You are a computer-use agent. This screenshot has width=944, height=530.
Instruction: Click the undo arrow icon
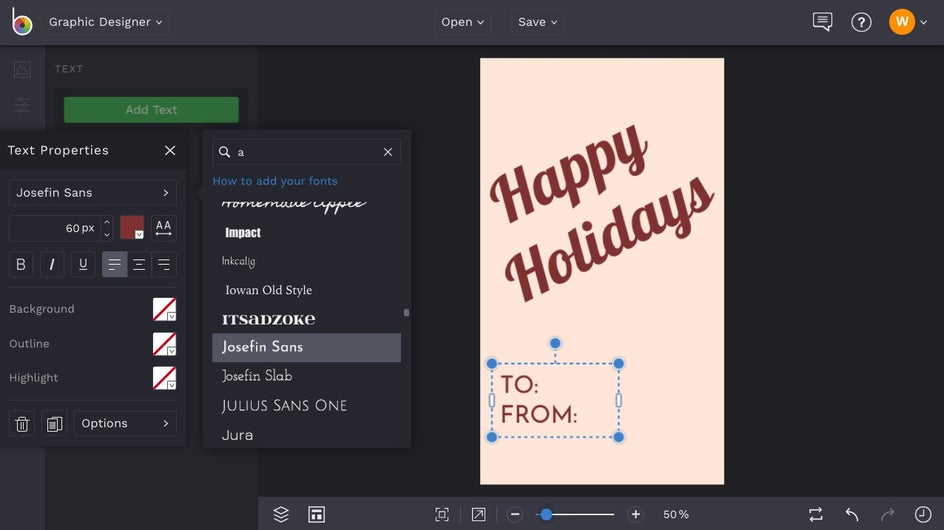(x=852, y=514)
